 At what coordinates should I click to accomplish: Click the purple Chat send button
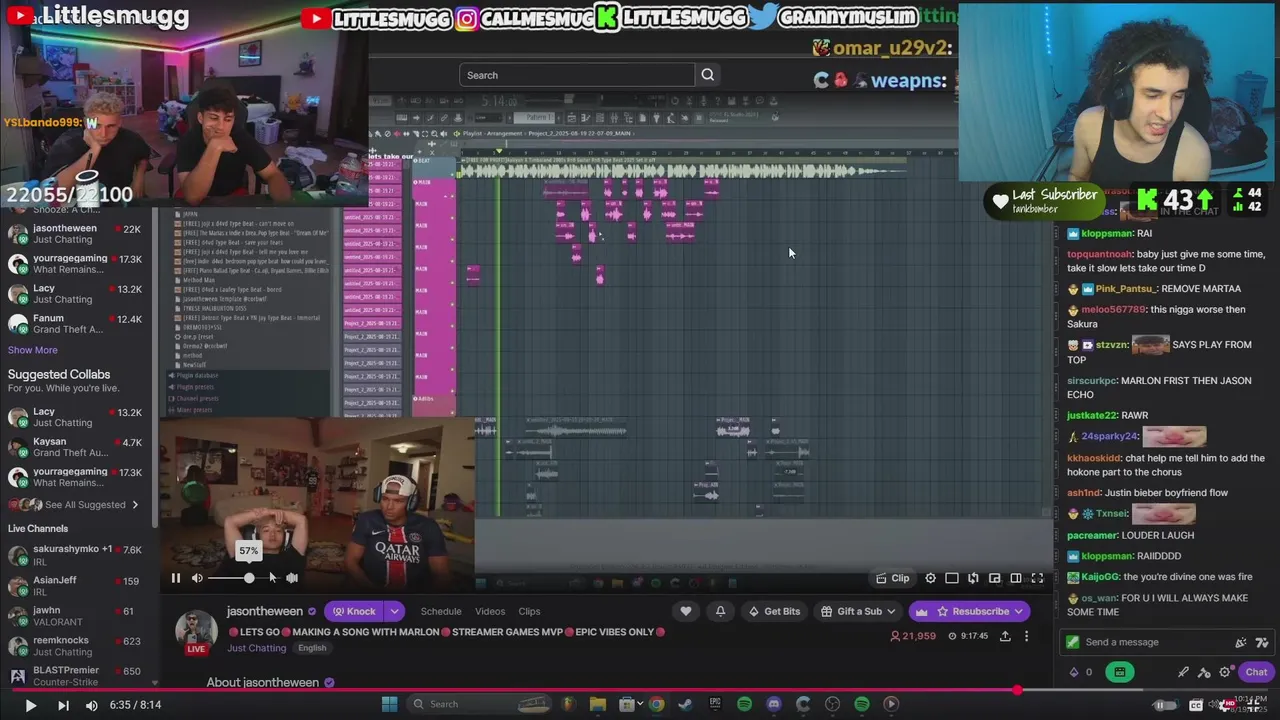(1256, 672)
